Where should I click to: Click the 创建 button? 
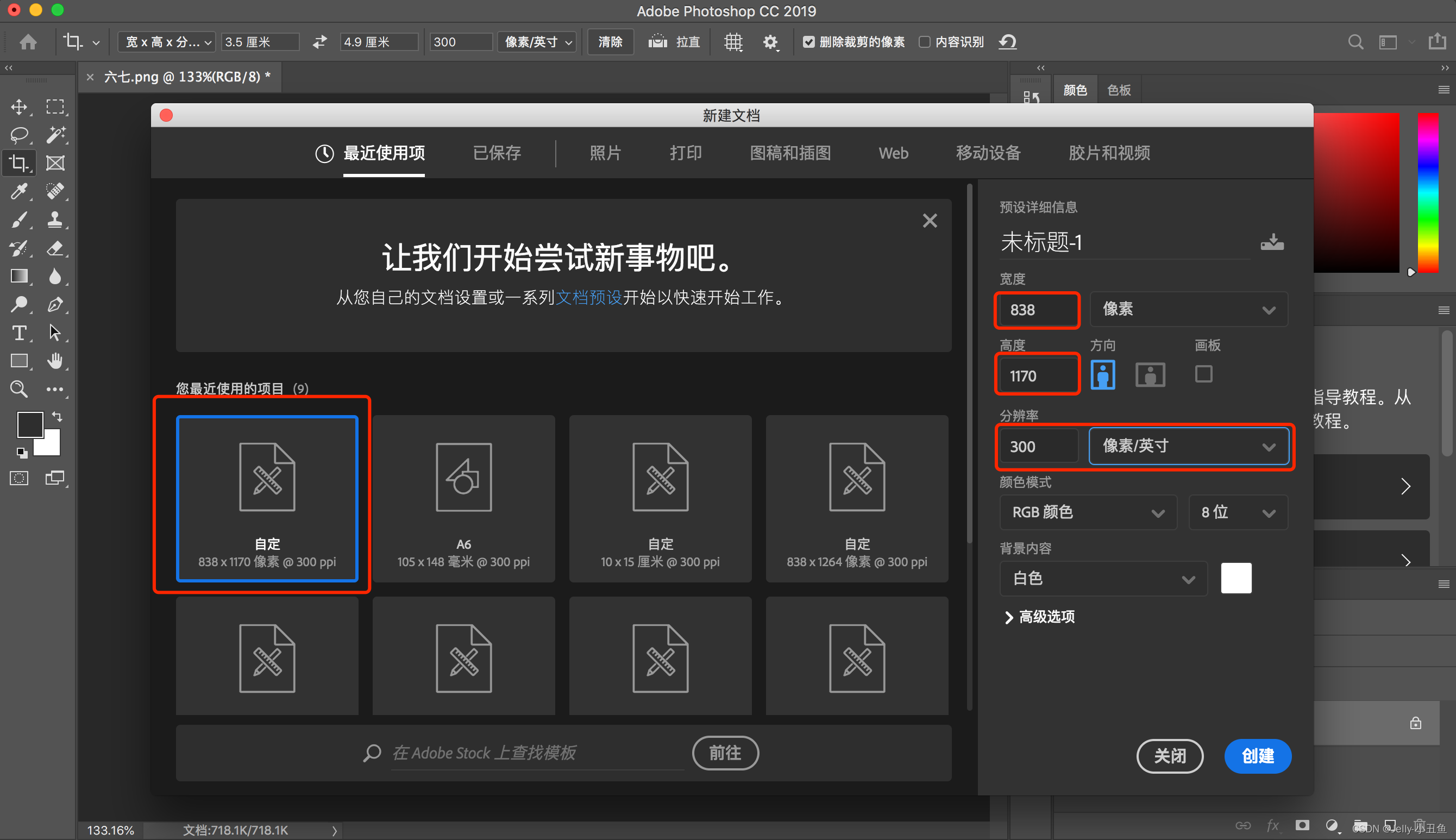tap(1258, 756)
